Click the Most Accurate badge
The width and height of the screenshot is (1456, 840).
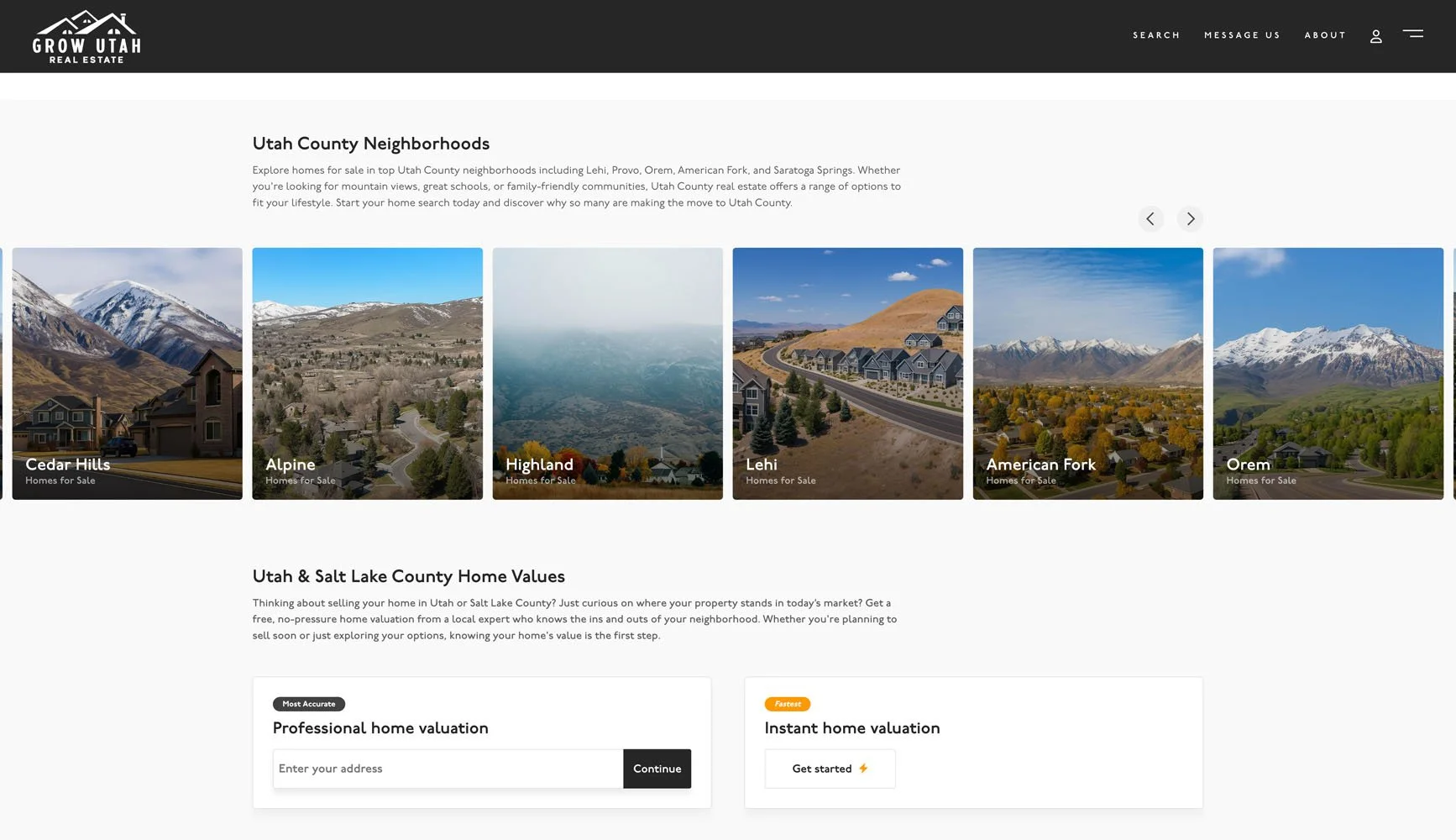tap(309, 704)
